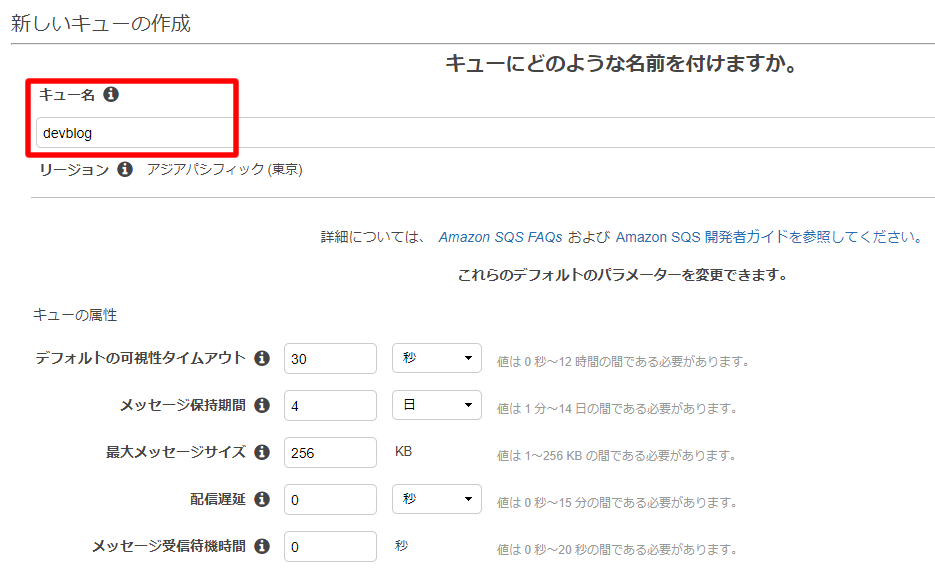
Task: Click the info icon beside リージョン
Action: point(125,170)
